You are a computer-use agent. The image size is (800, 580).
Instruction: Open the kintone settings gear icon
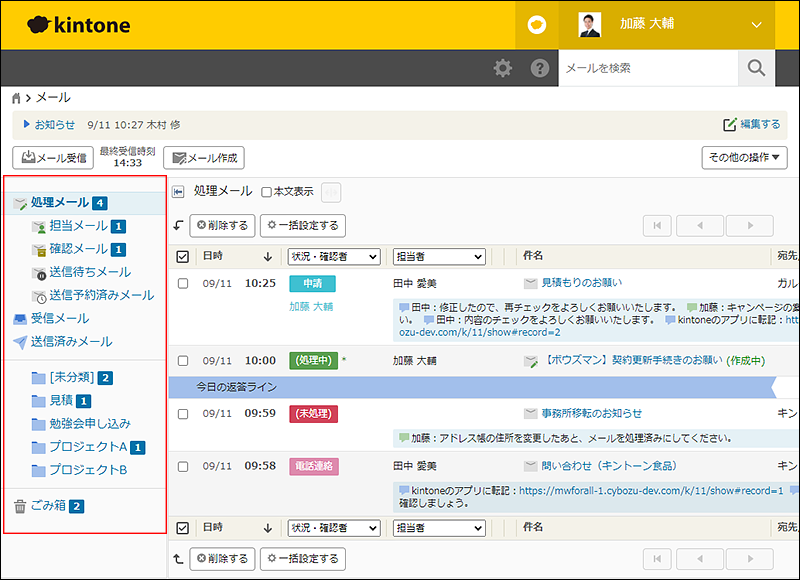[500, 68]
